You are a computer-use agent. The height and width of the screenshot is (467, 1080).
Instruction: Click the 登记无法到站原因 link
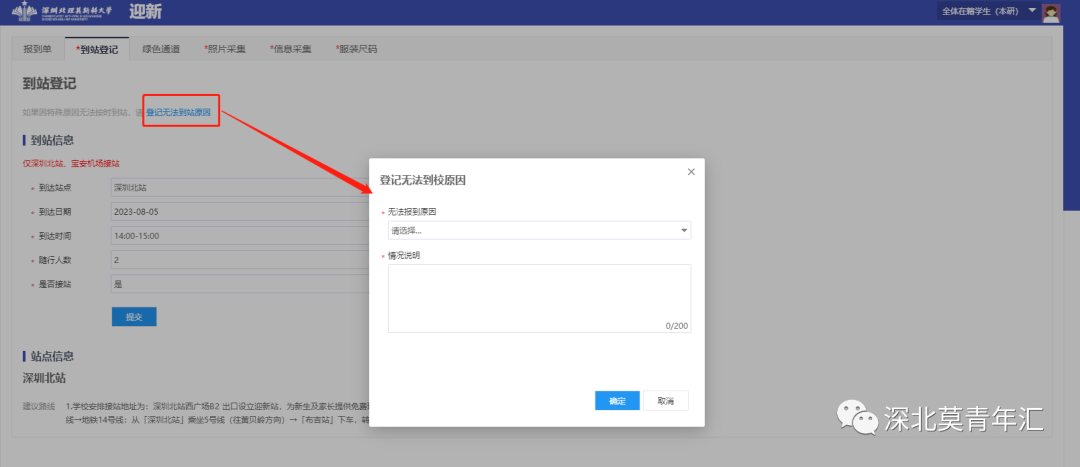pos(179,112)
